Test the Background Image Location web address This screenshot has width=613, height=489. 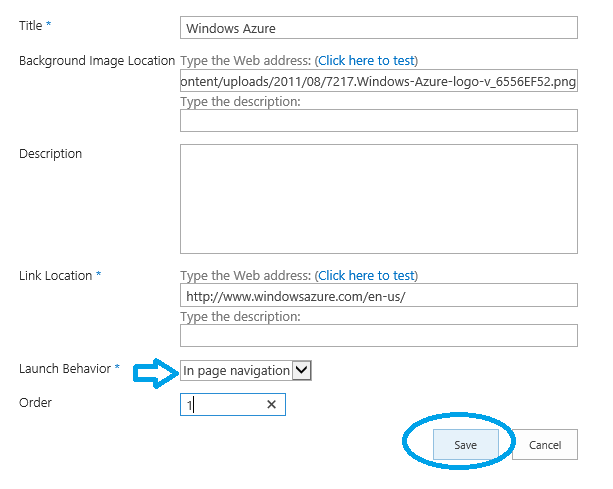point(366,61)
